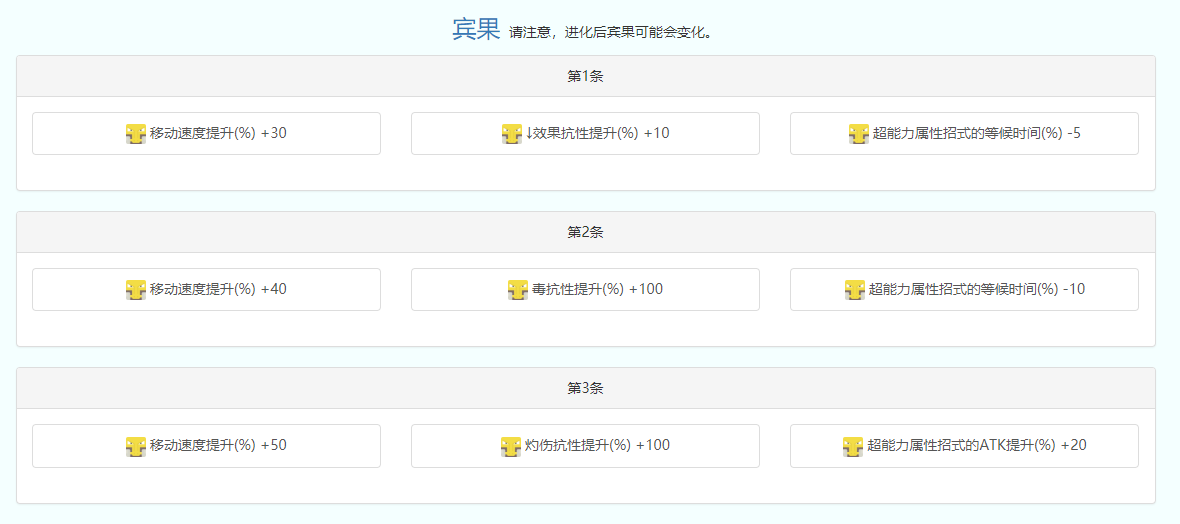
Task: Click the 第1条 panel header
Action: click(585, 76)
